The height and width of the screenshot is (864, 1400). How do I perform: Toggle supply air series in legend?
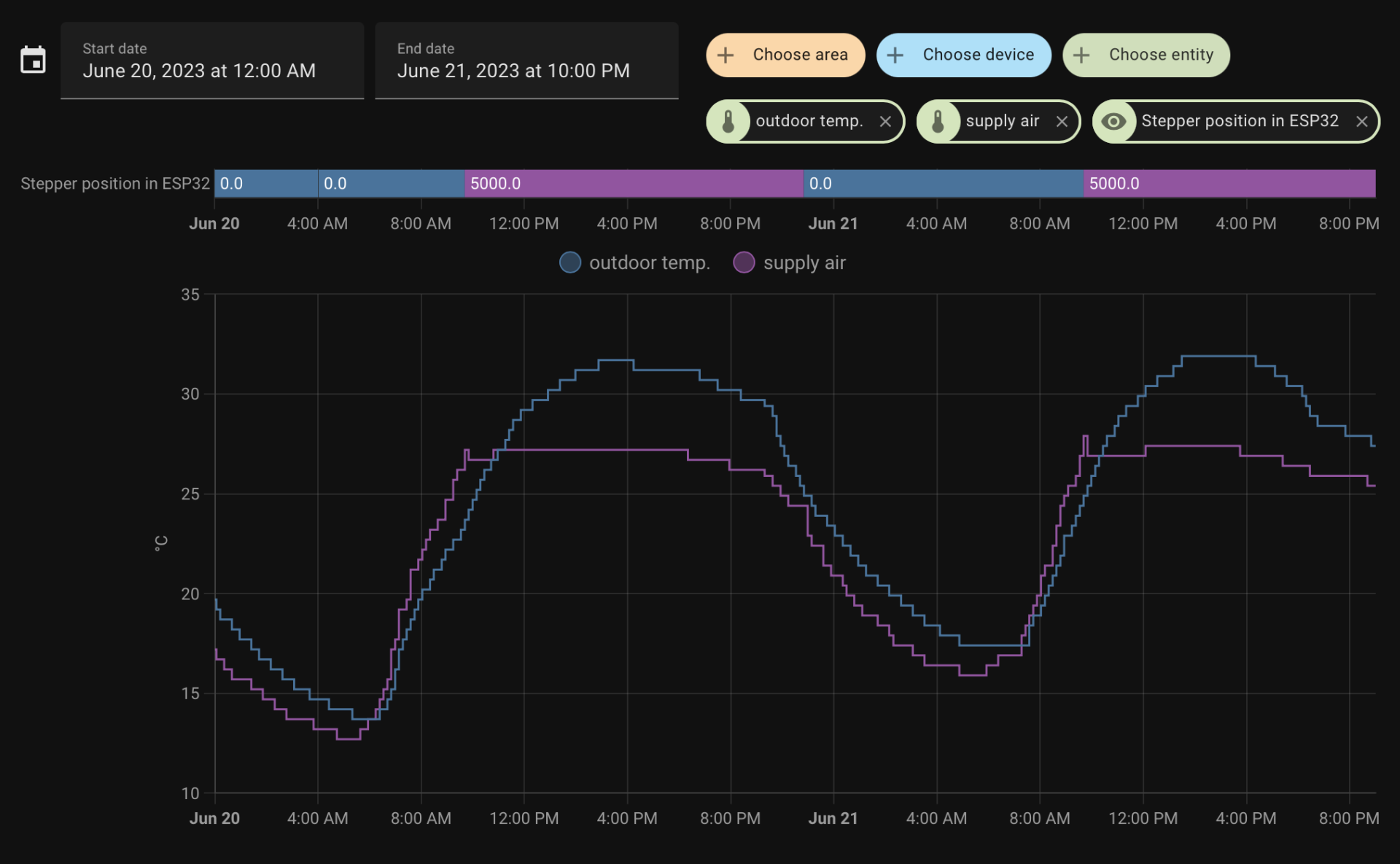coord(804,263)
